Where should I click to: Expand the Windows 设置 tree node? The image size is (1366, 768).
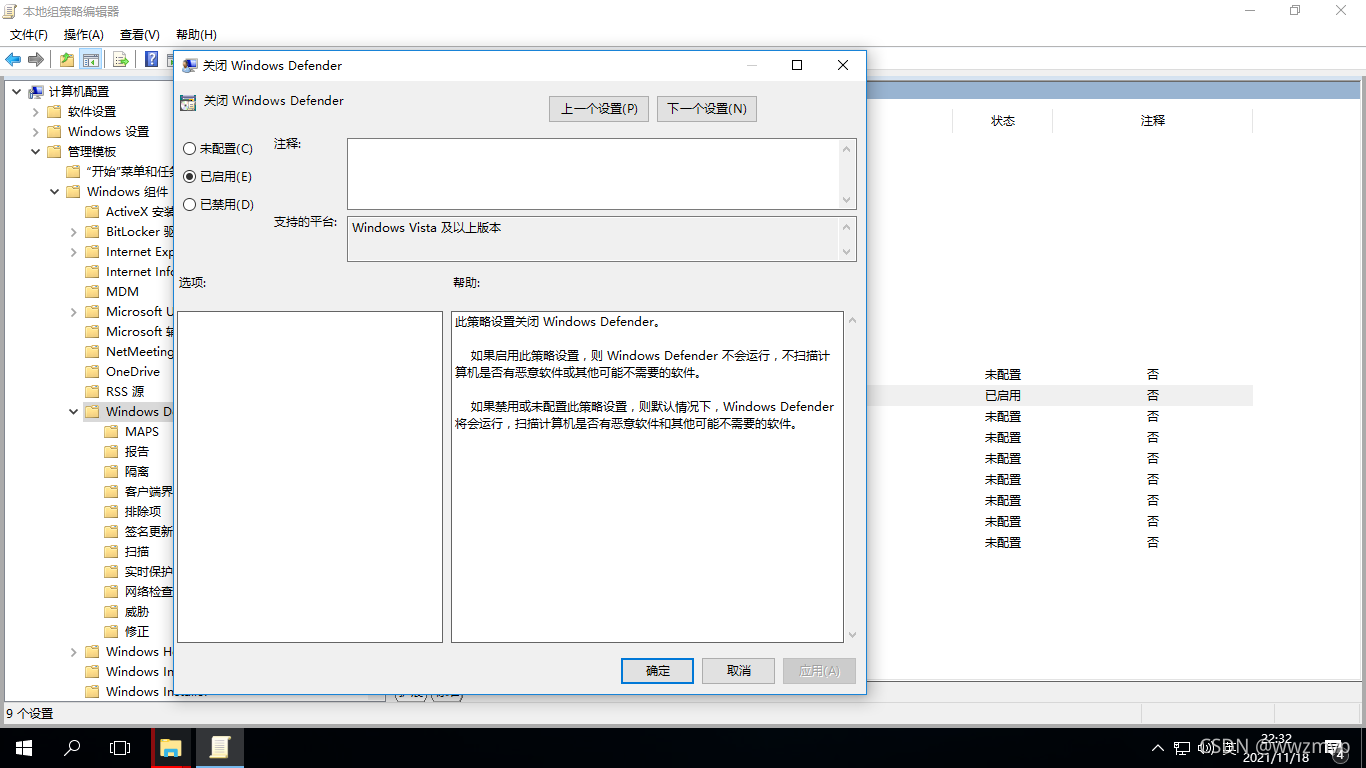[36, 132]
